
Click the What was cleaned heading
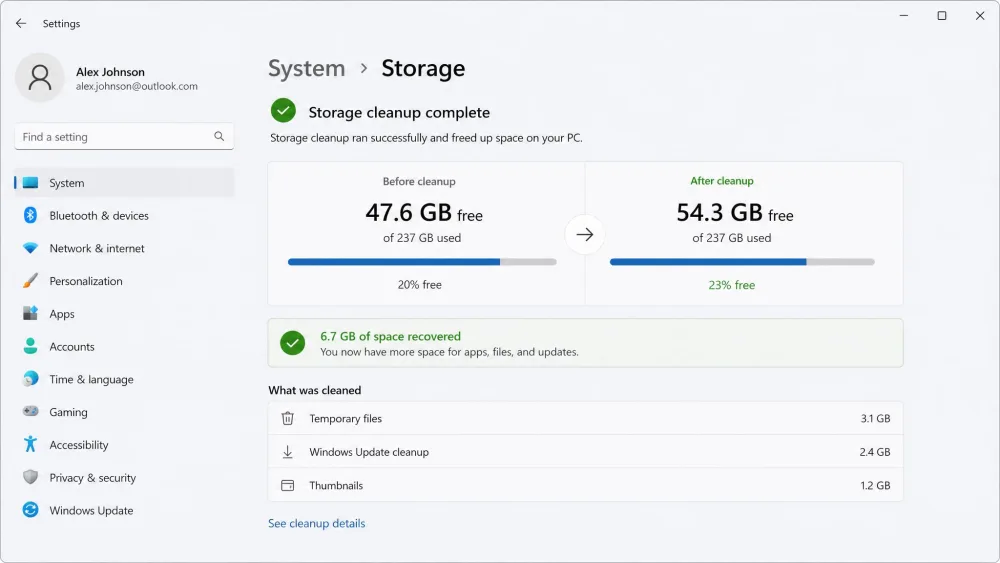pyautogui.click(x=314, y=390)
